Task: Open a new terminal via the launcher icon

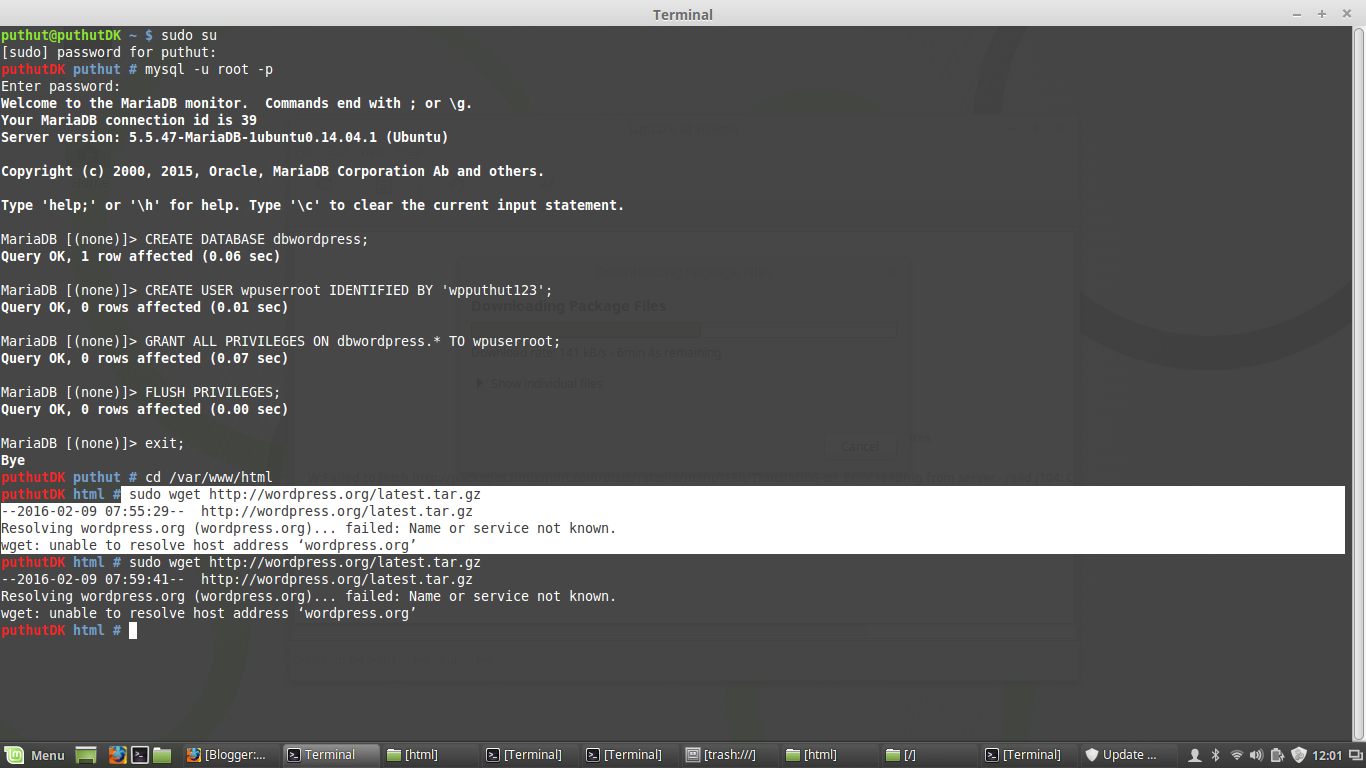Action: click(x=141, y=754)
